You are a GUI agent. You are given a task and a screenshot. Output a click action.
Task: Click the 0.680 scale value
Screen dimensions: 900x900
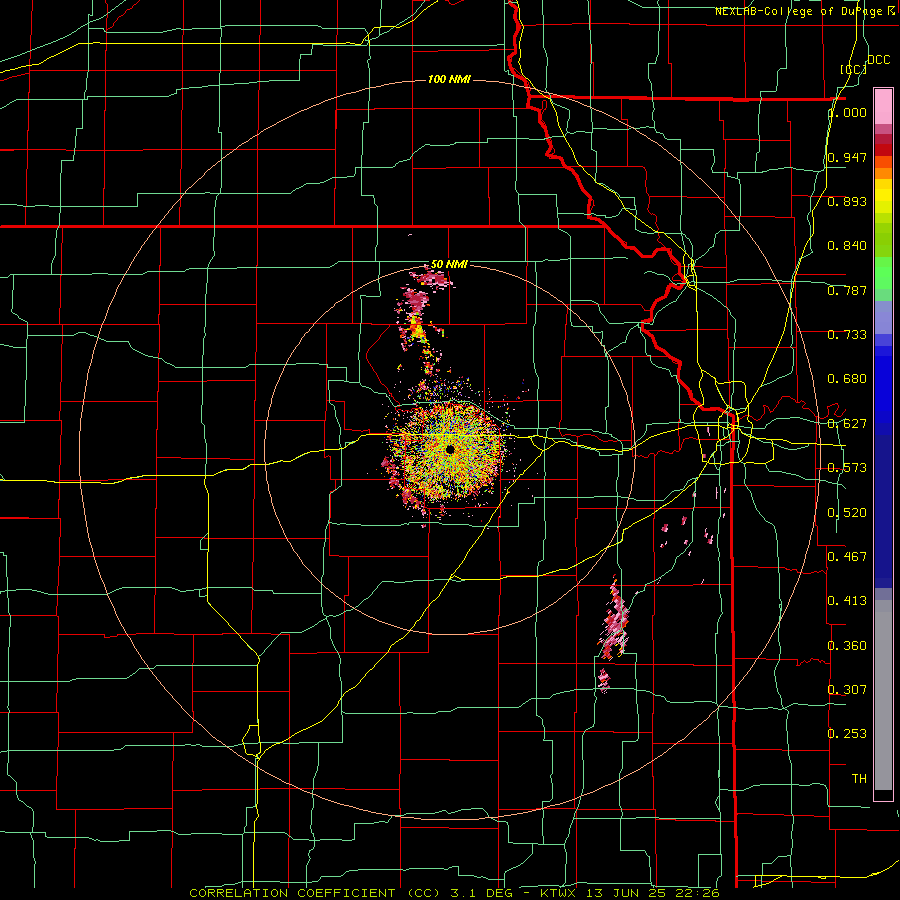coord(847,379)
